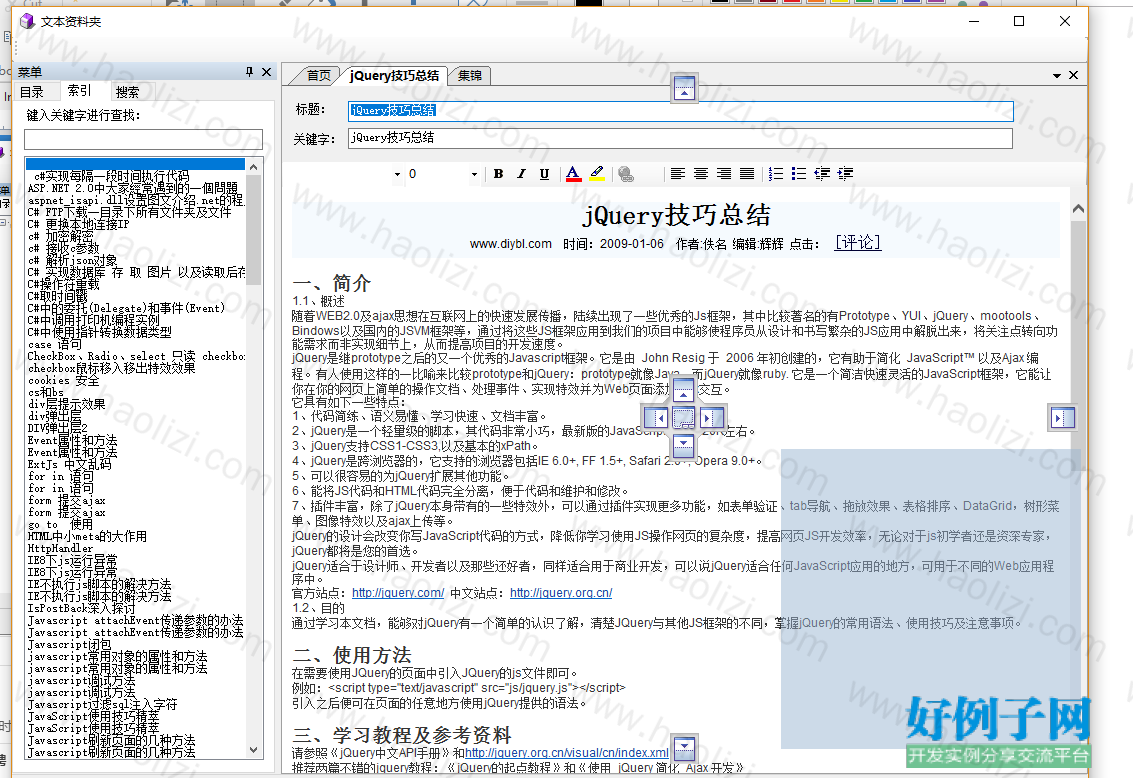Select the Javascript过滤sql注入字符 entry
This screenshot has height=778, width=1133.
(x=102, y=704)
